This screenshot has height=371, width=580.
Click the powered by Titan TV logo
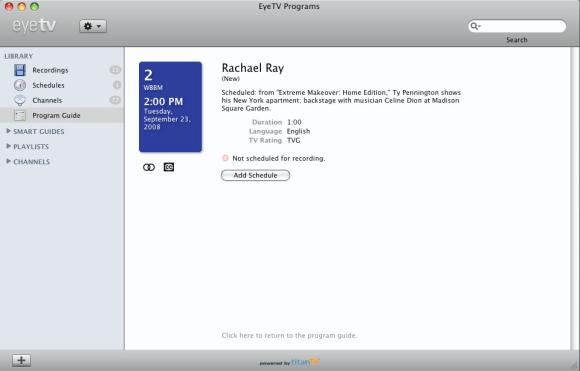tap(289, 362)
